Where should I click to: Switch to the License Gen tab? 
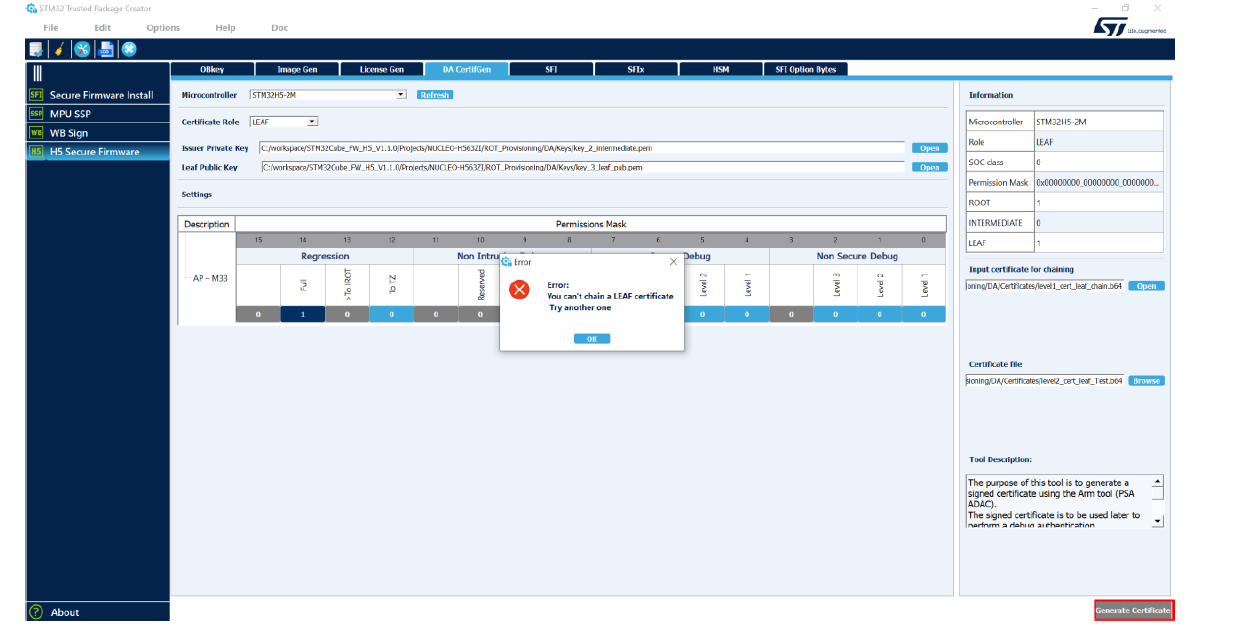382,69
